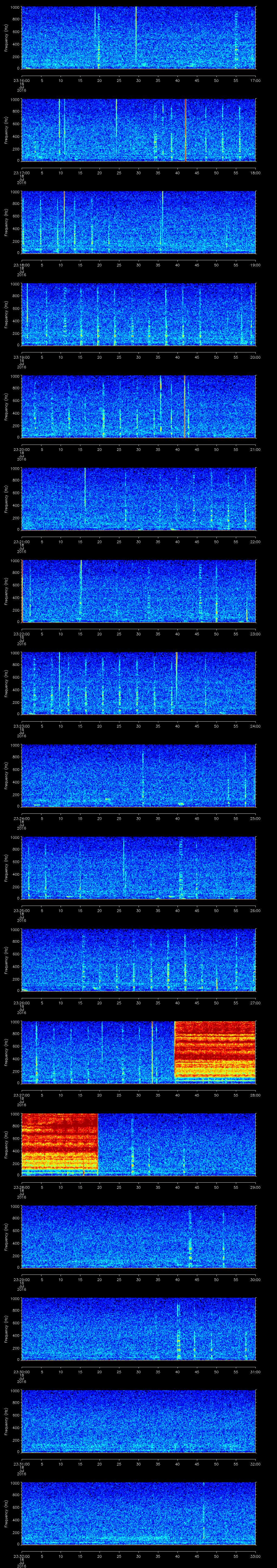Click the gray vertical line in the 23:20 spectrogram

coord(184,407)
